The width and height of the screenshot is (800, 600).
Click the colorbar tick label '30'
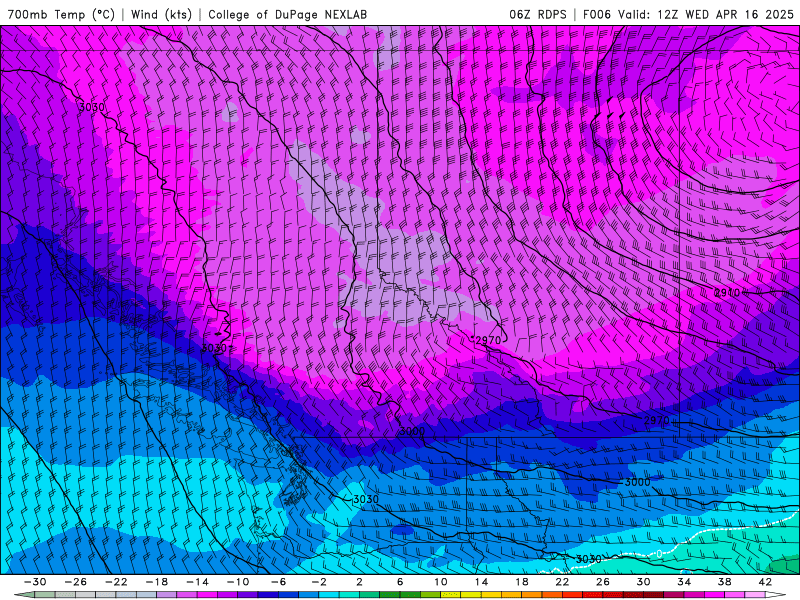pyautogui.click(x=643, y=582)
